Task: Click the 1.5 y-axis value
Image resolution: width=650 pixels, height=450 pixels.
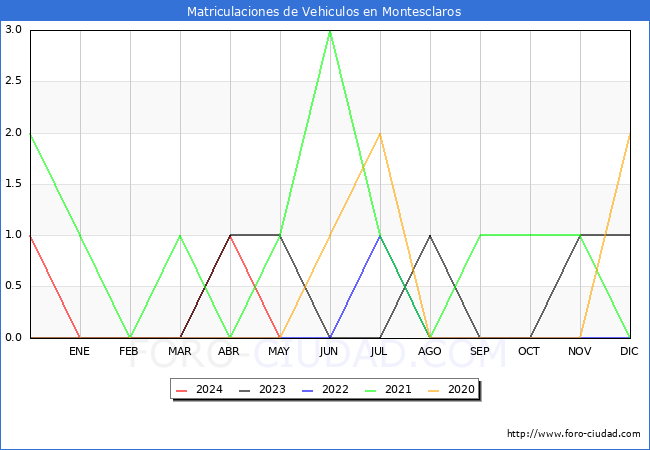Action: tap(13, 184)
